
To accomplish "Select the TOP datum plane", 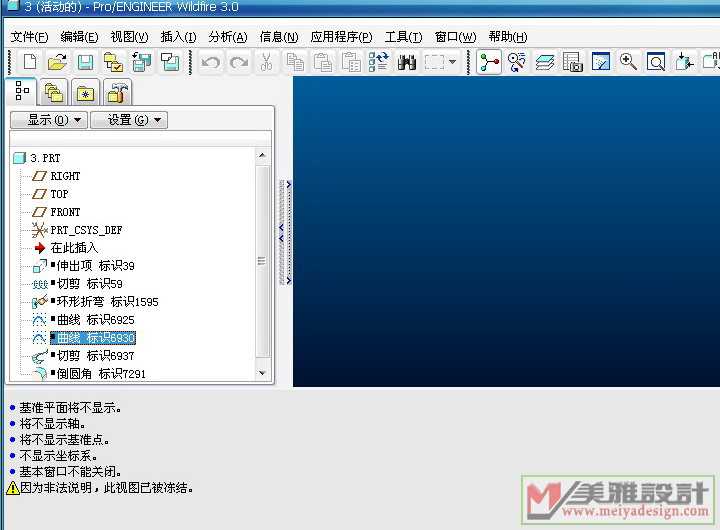I will tap(59, 194).
